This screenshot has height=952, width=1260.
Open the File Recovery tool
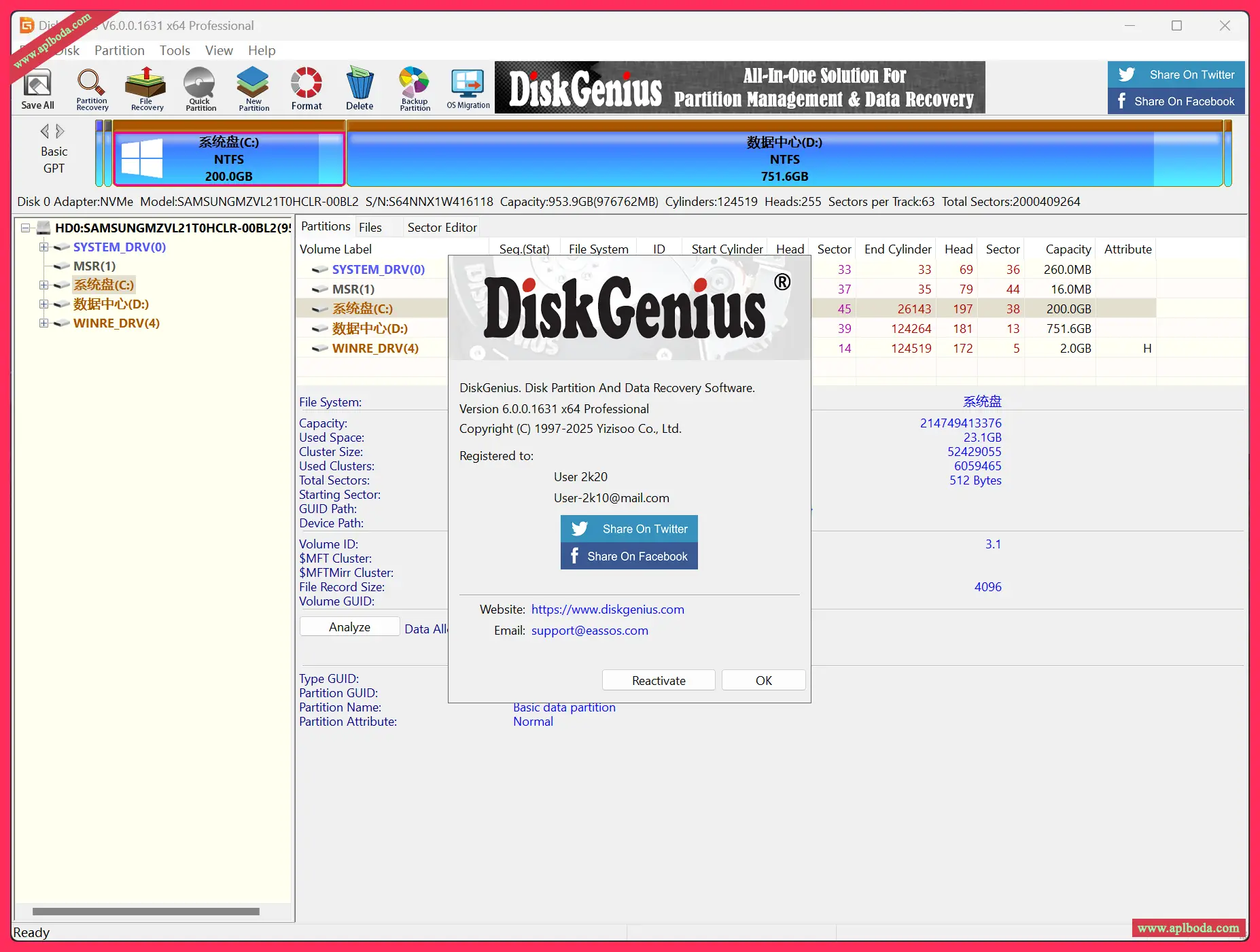coord(146,88)
